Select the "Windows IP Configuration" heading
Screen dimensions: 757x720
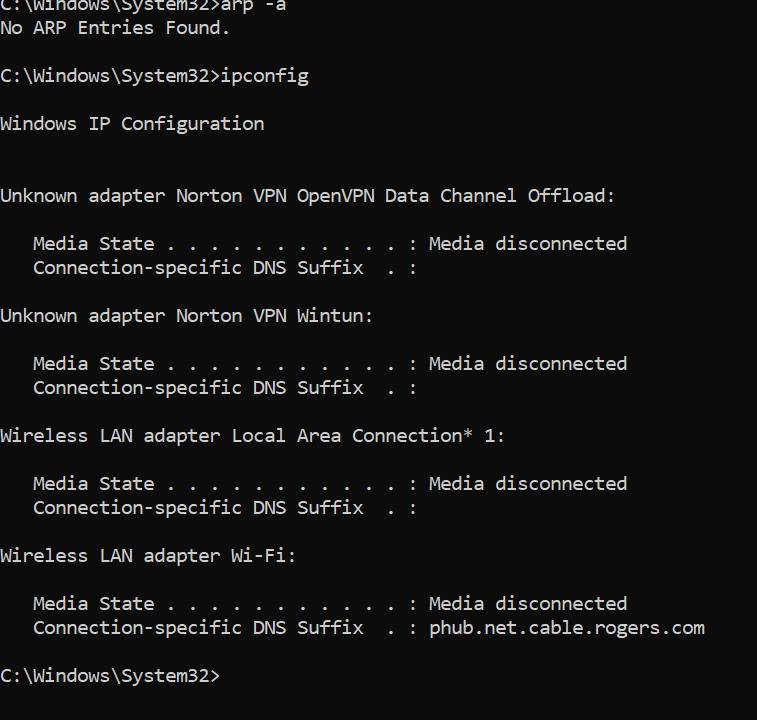click(x=132, y=124)
